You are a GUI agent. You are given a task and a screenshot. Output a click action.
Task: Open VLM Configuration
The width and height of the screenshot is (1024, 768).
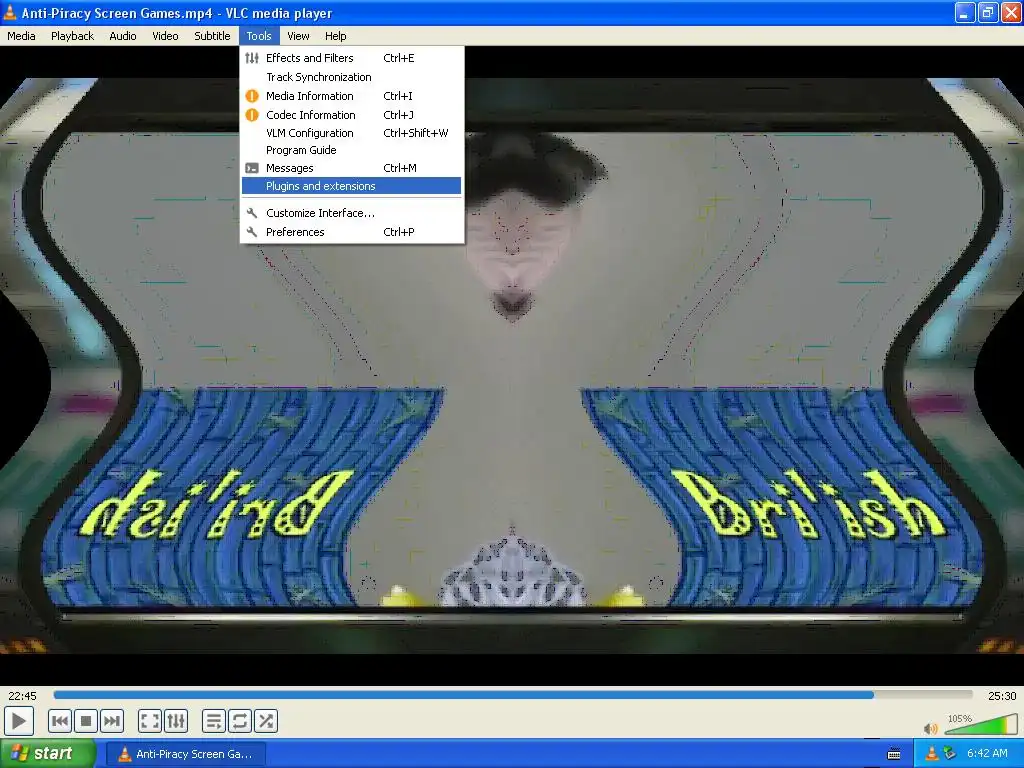[351, 133]
